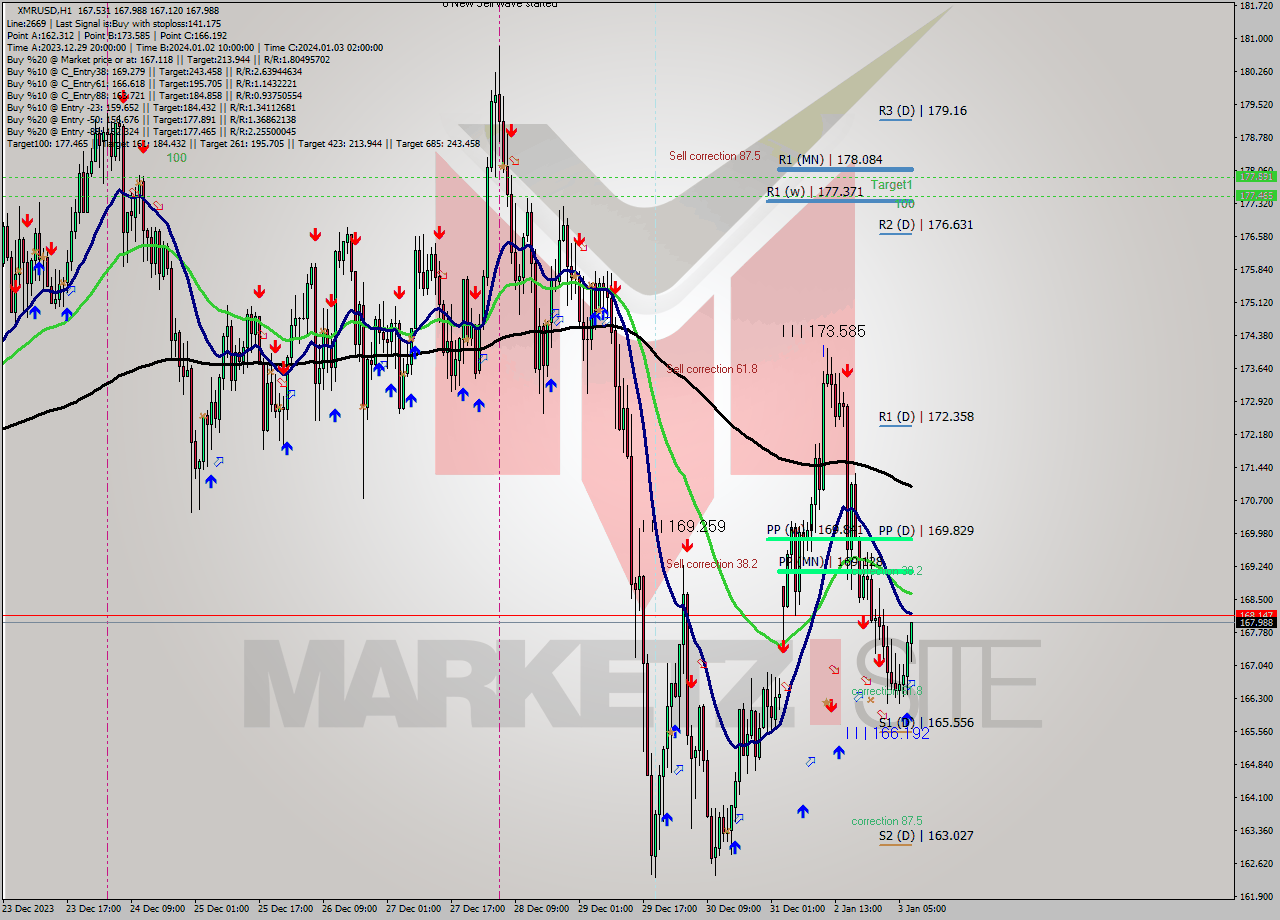Click 173.640 on the price axis

[1255, 368]
